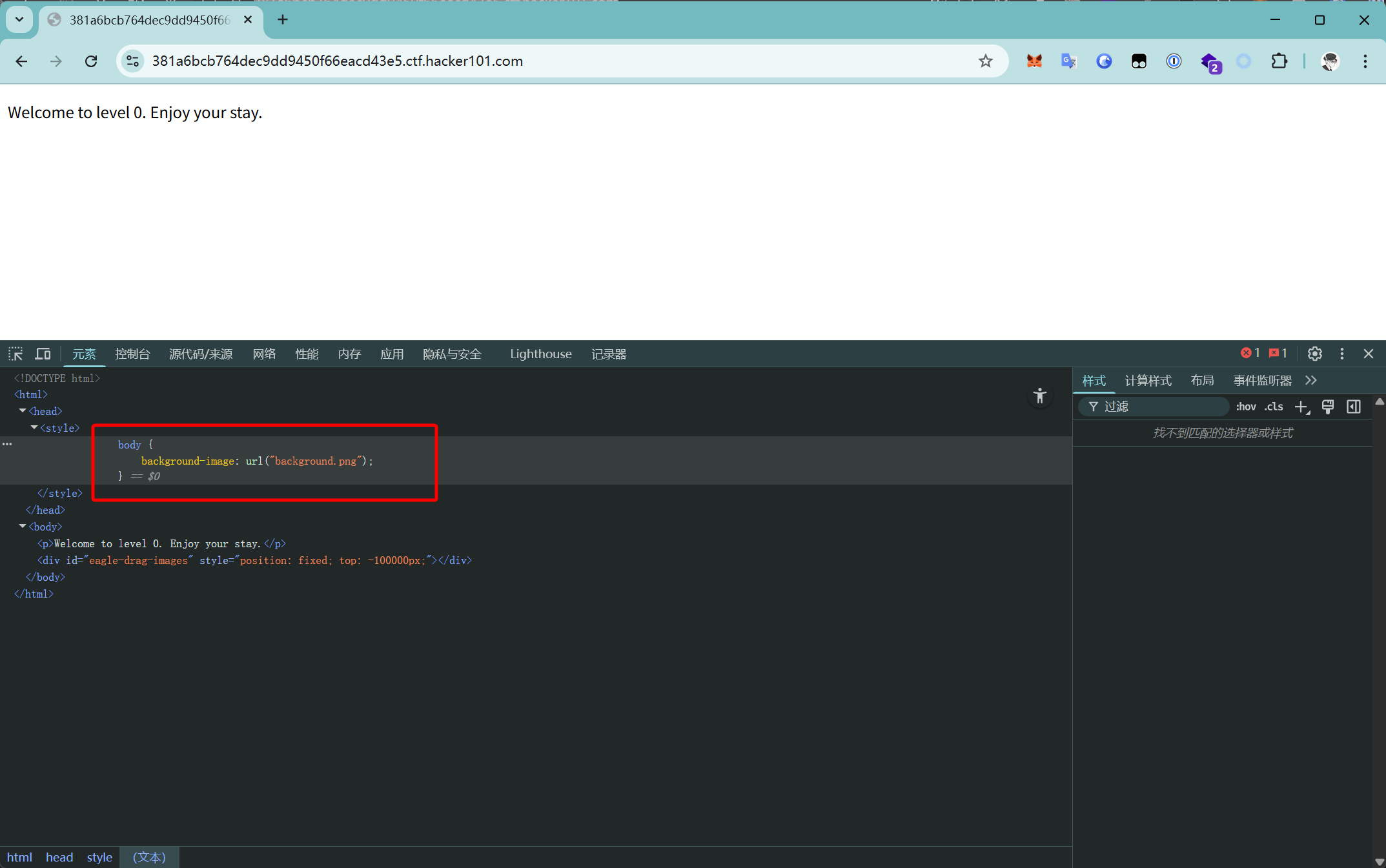
Task: Switch to the 元素 tab
Action: click(x=84, y=354)
